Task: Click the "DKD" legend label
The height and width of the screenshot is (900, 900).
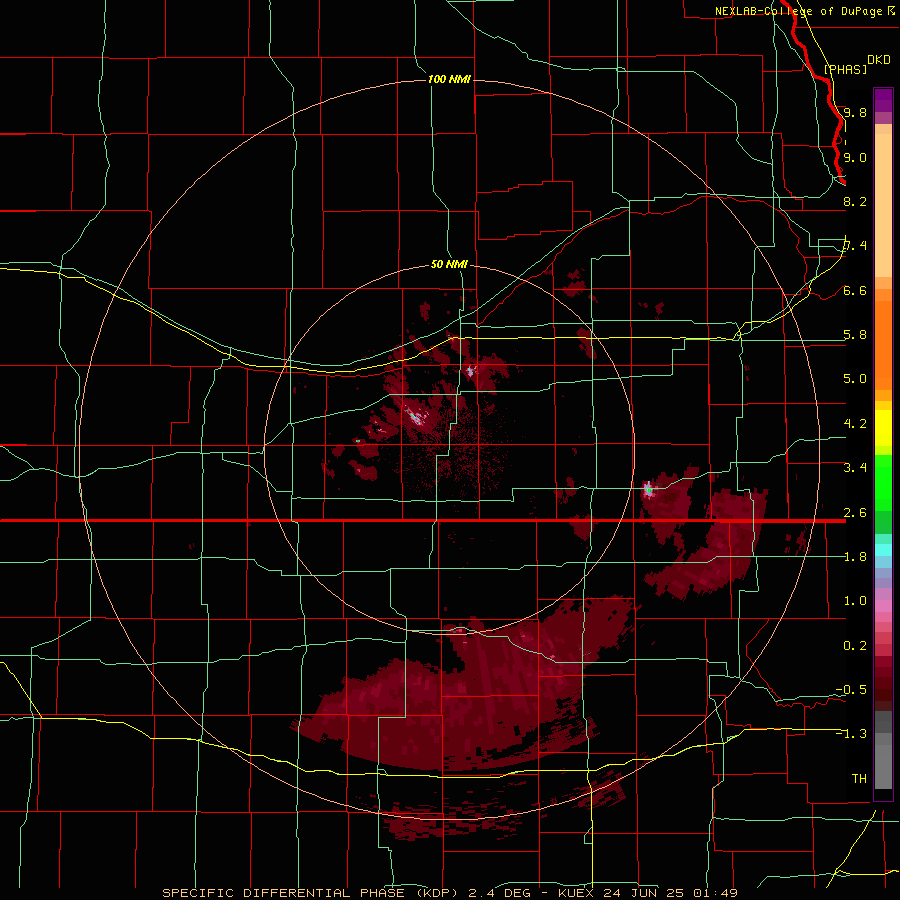Action: pos(878,60)
